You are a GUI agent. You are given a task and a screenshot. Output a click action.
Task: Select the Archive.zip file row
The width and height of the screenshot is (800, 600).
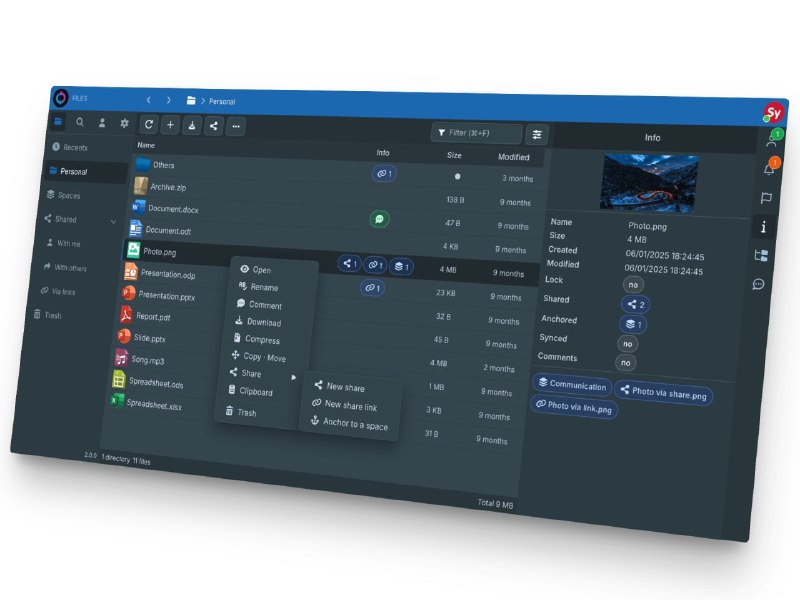(336, 193)
